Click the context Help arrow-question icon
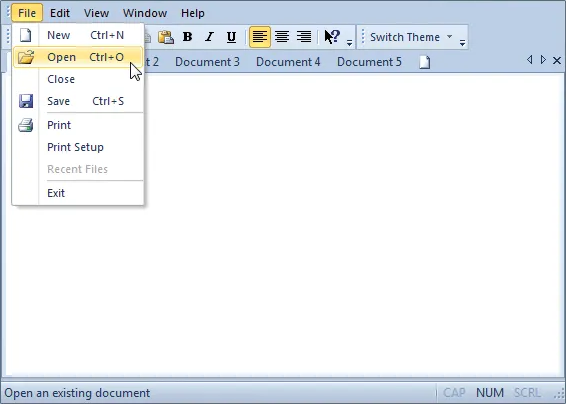This screenshot has width=566, height=404. coord(332,37)
